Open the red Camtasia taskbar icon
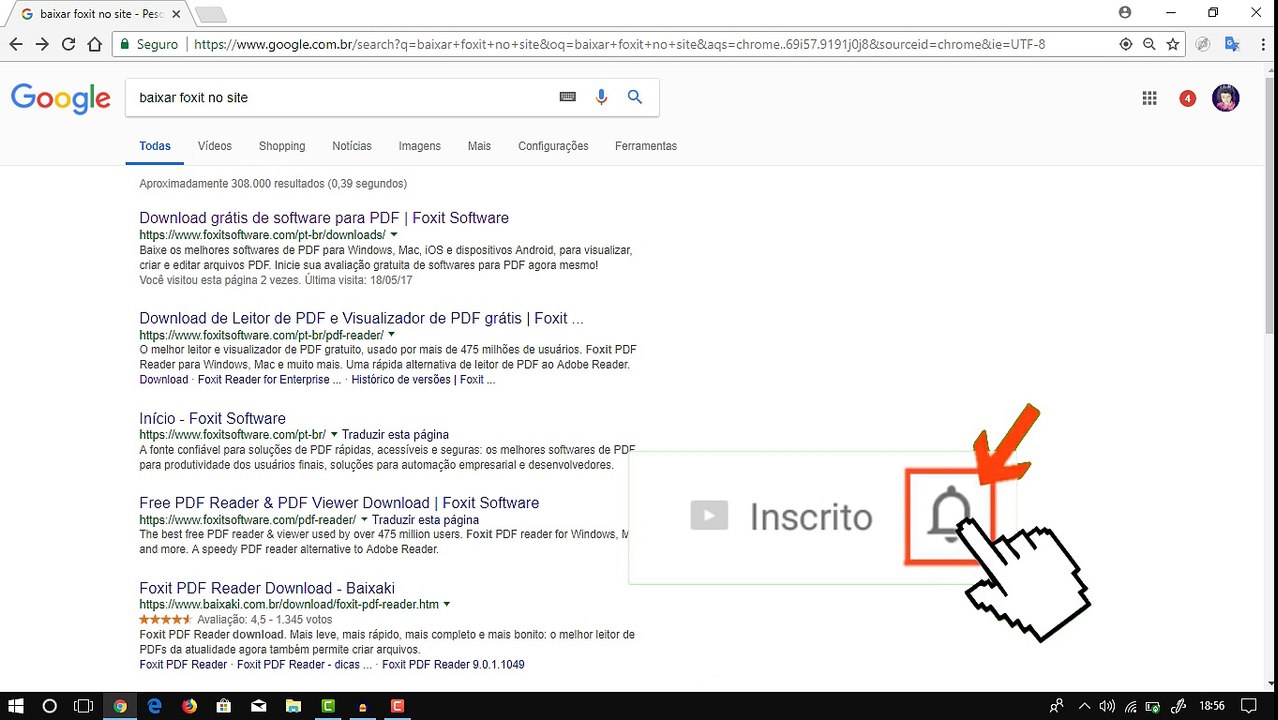Image resolution: width=1278 pixels, height=720 pixels. pyautogui.click(x=397, y=706)
